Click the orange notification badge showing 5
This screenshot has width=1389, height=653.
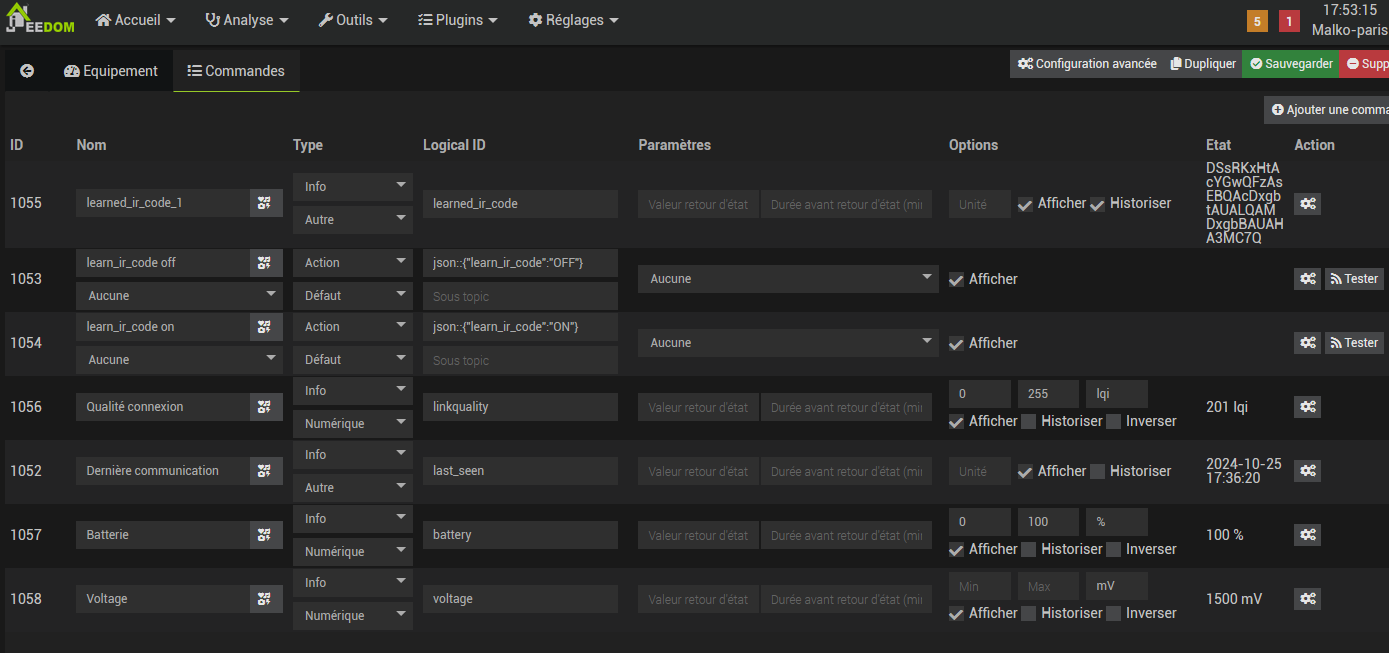[1257, 21]
